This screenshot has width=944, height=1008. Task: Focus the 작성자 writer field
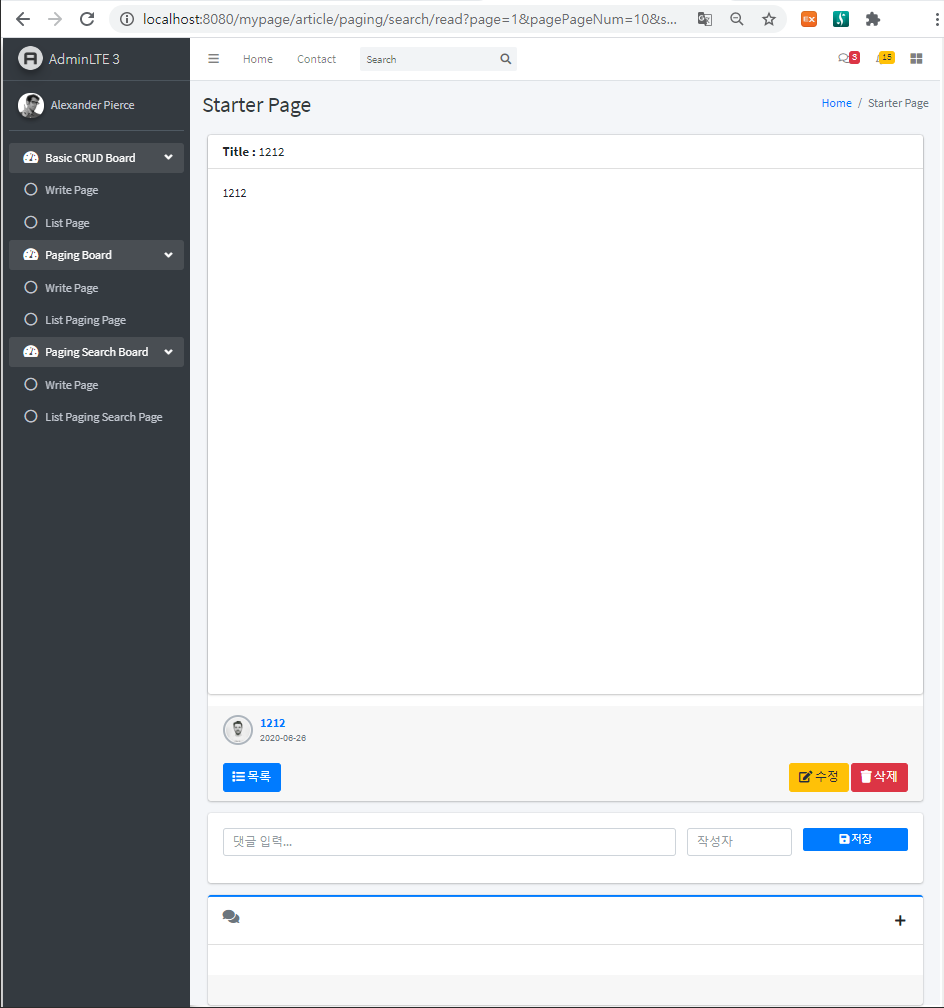click(x=740, y=842)
